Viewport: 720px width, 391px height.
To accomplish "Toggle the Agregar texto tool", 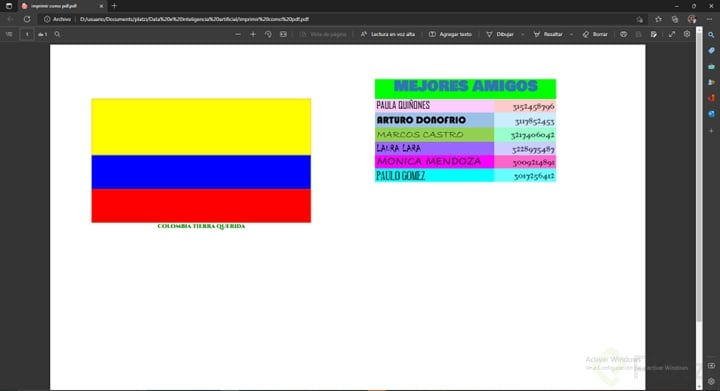I will pyautogui.click(x=450, y=34).
